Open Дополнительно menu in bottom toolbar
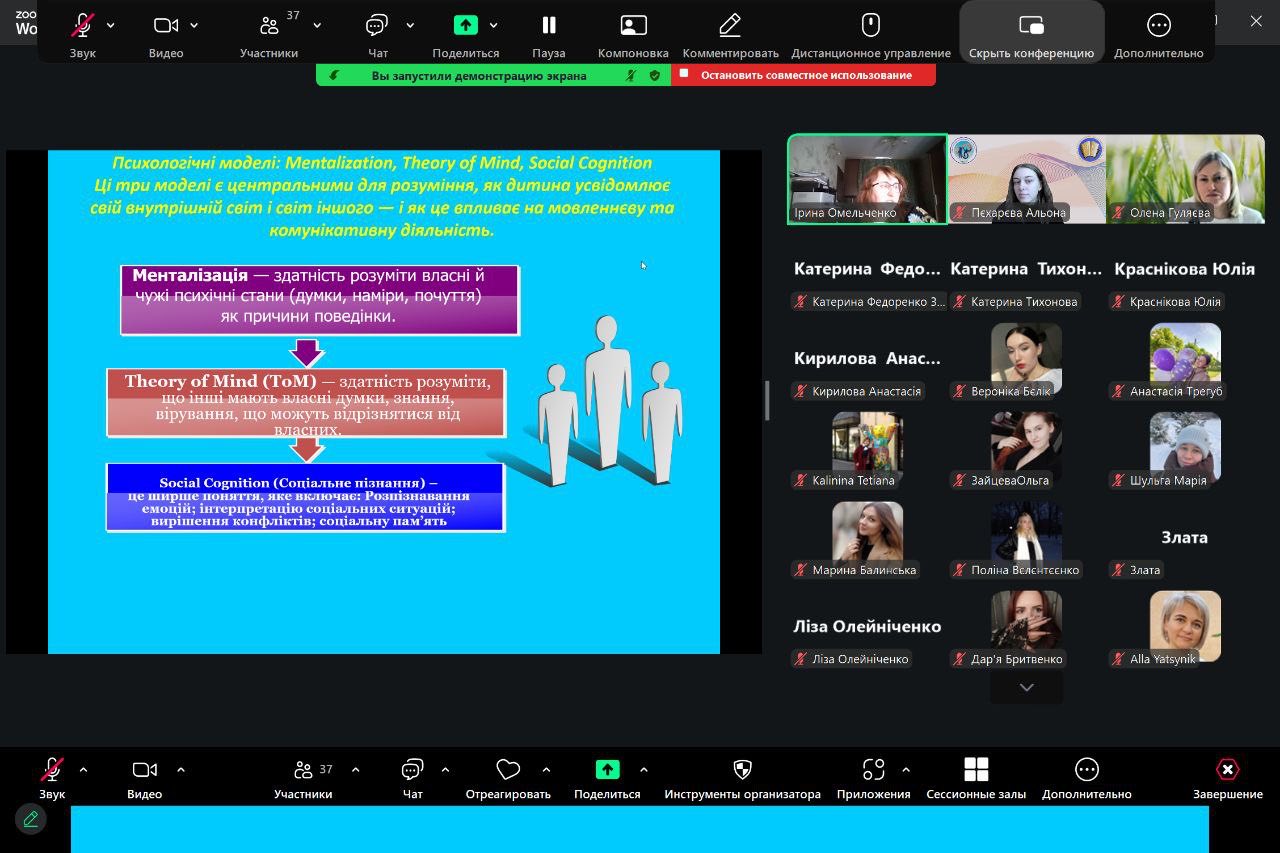The width and height of the screenshot is (1280, 853). coord(1086,769)
